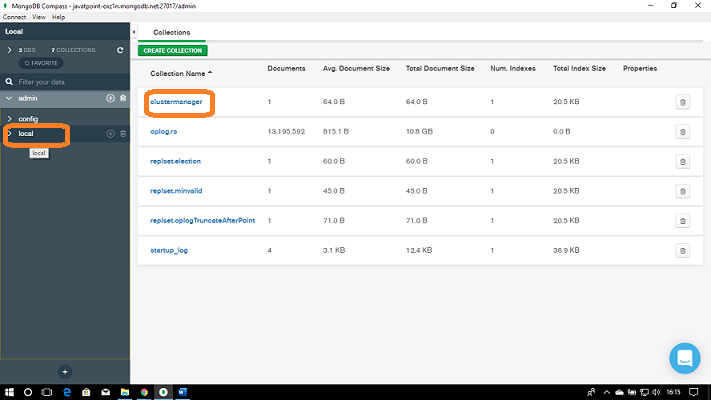Create a new database with plus button
The height and width of the screenshot is (400, 711).
click(x=65, y=372)
